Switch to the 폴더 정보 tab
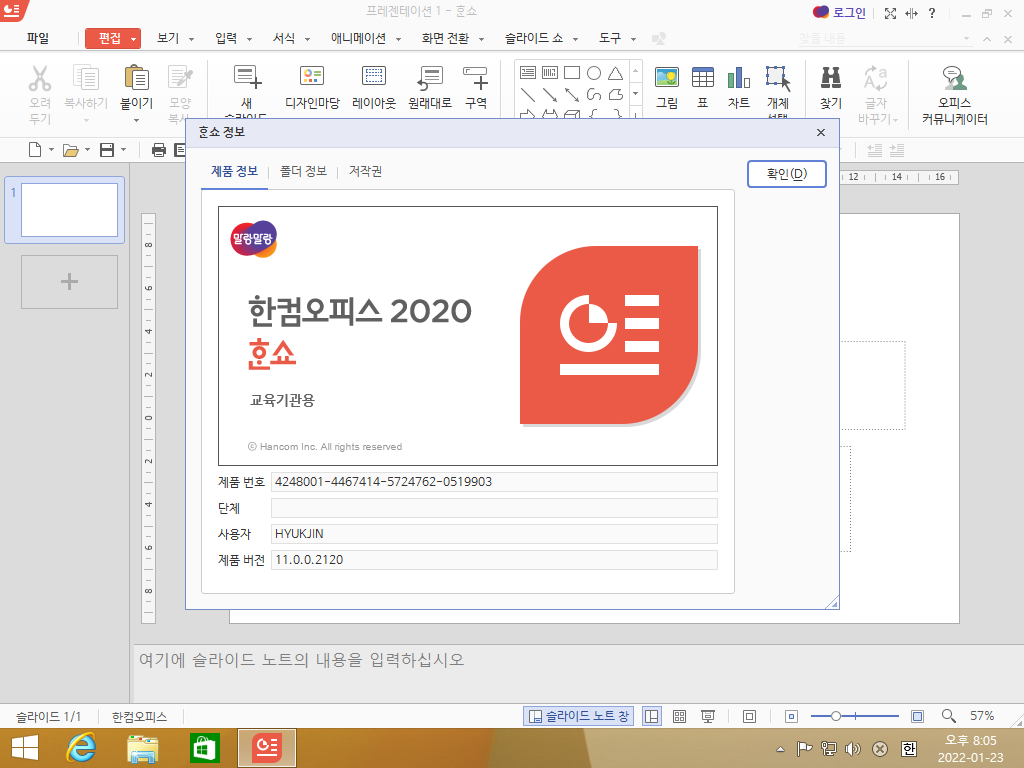The height and width of the screenshot is (768, 1024). pyautogui.click(x=303, y=171)
